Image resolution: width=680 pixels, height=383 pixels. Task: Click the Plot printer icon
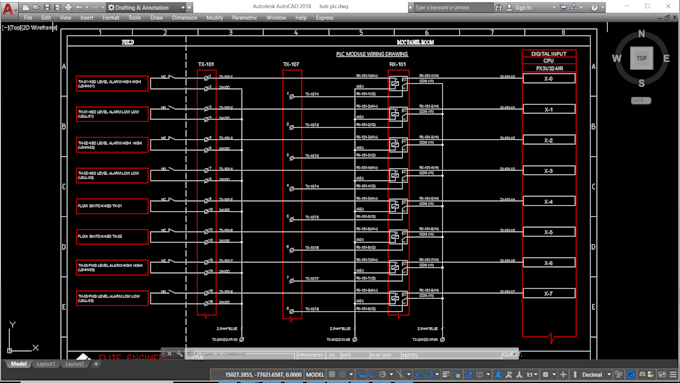click(x=68, y=7)
